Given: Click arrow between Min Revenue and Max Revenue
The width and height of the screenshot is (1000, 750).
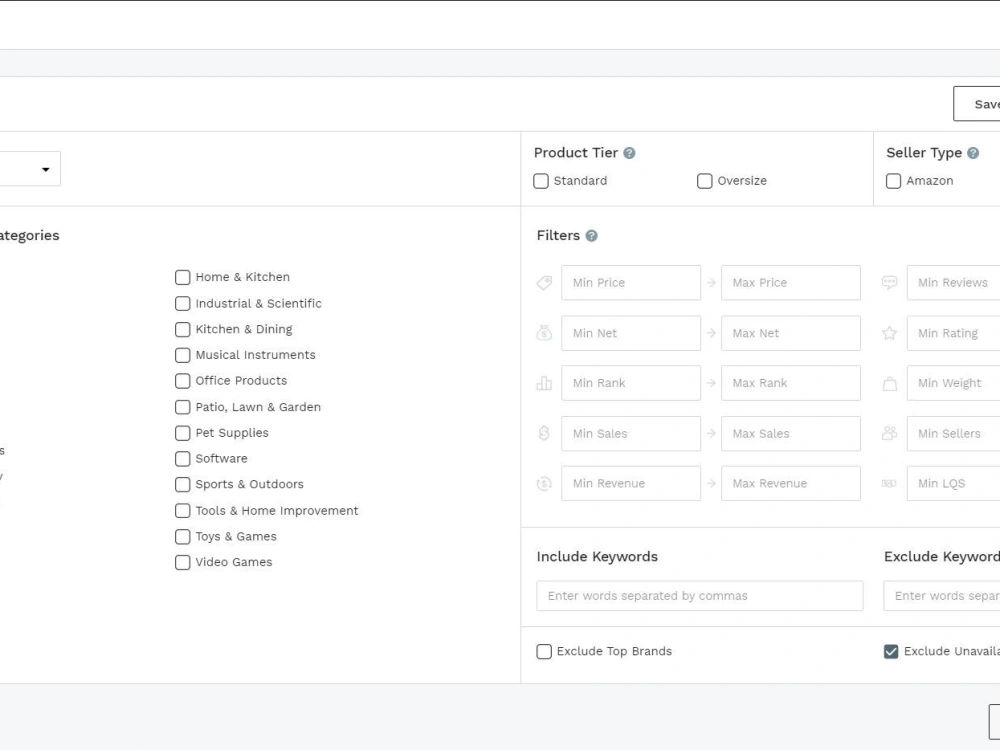Looking at the screenshot, I should (x=711, y=483).
